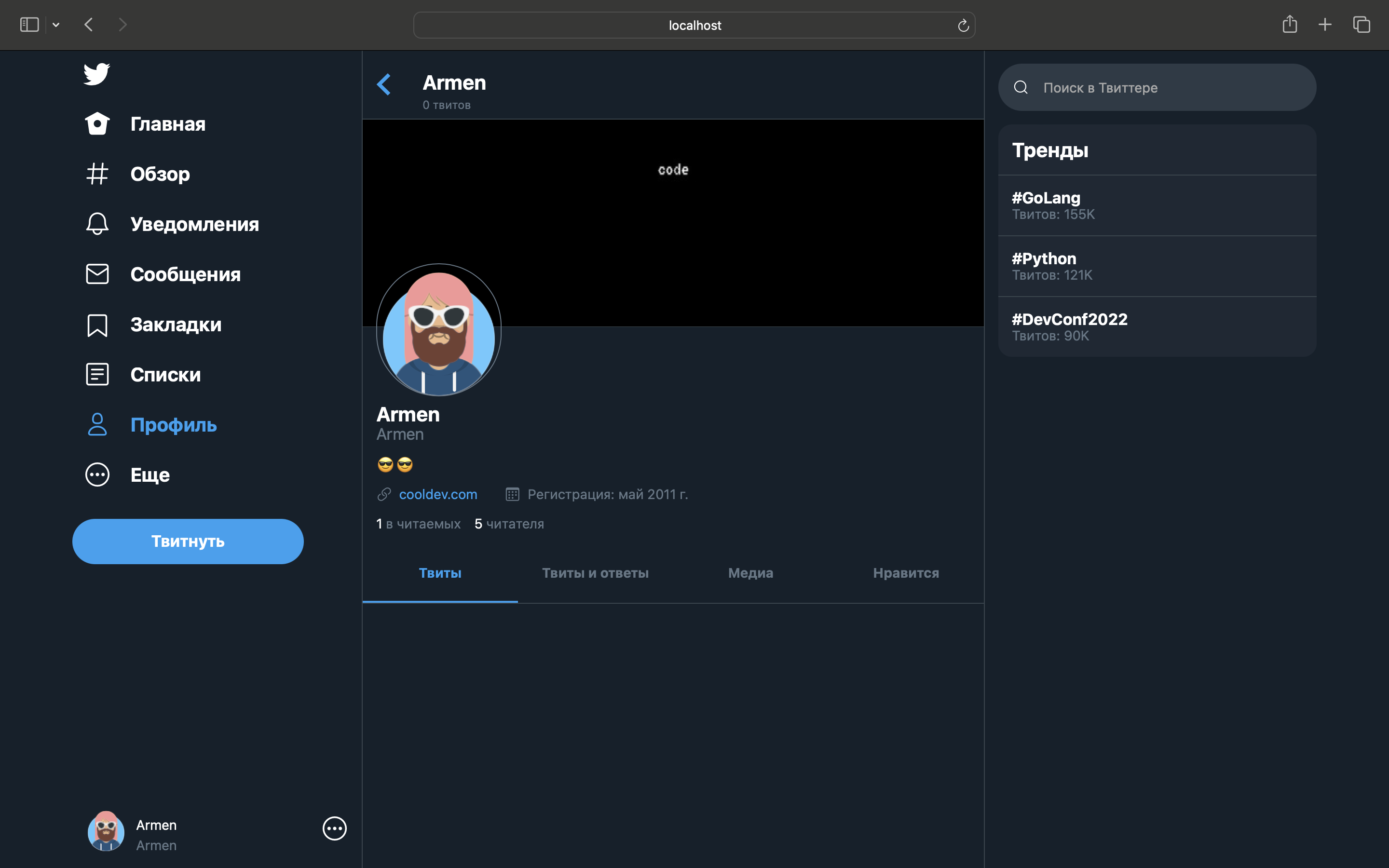Show Safari tab overview
The image size is (1389, 868).
click(1362, 25)
